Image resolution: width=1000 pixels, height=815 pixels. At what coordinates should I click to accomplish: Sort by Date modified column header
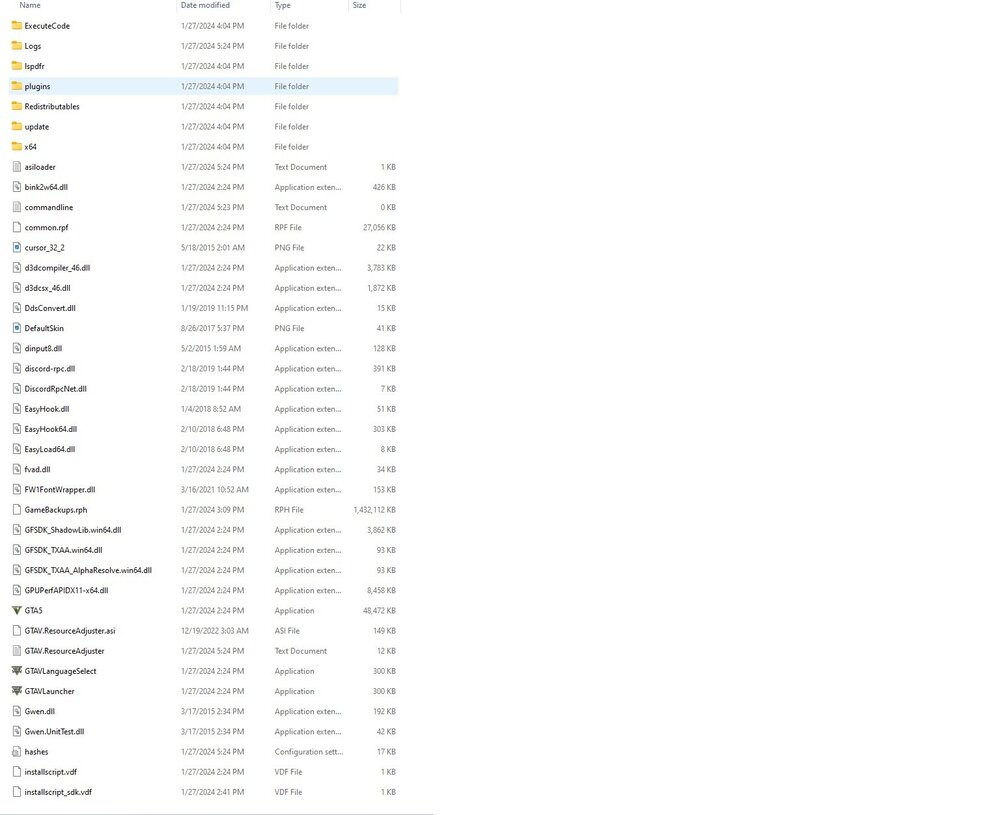coord(205,5)
